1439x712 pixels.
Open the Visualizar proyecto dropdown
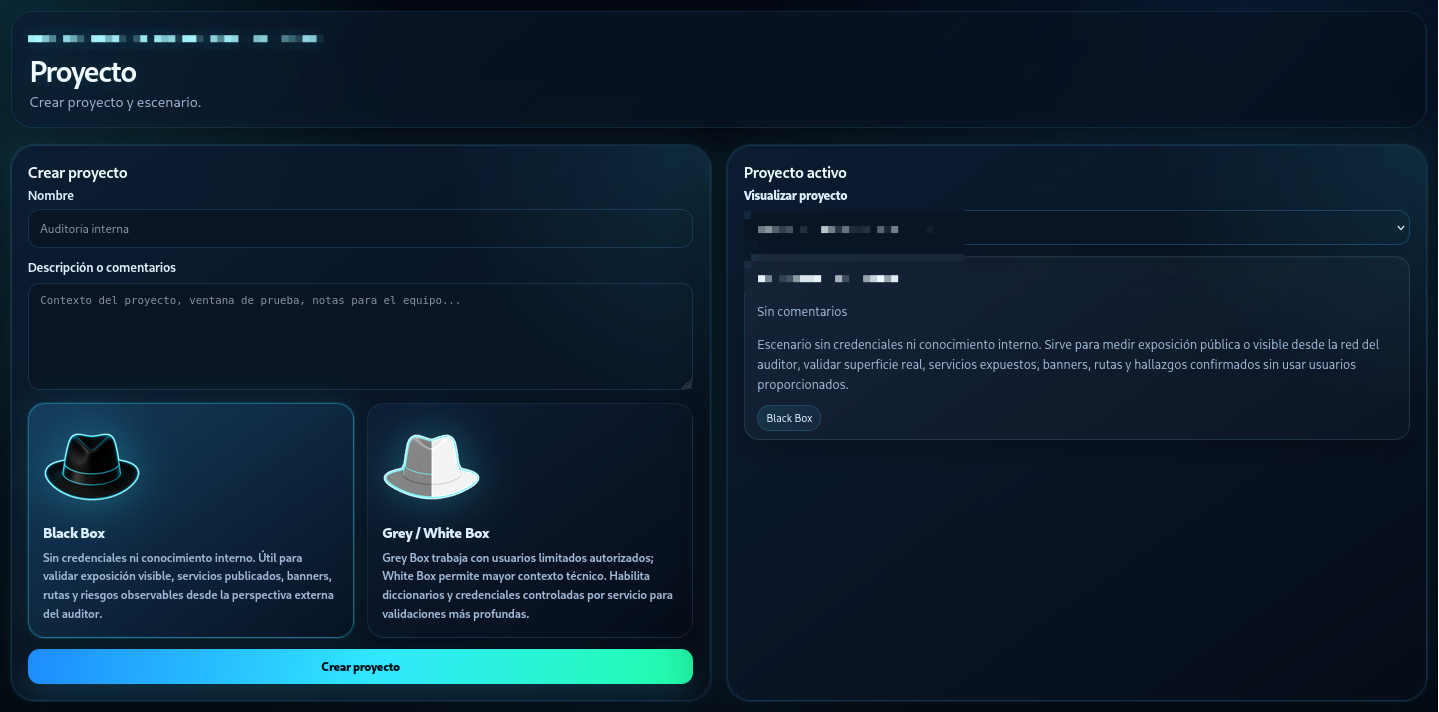pyautogui.click(x=1076, y=228)
